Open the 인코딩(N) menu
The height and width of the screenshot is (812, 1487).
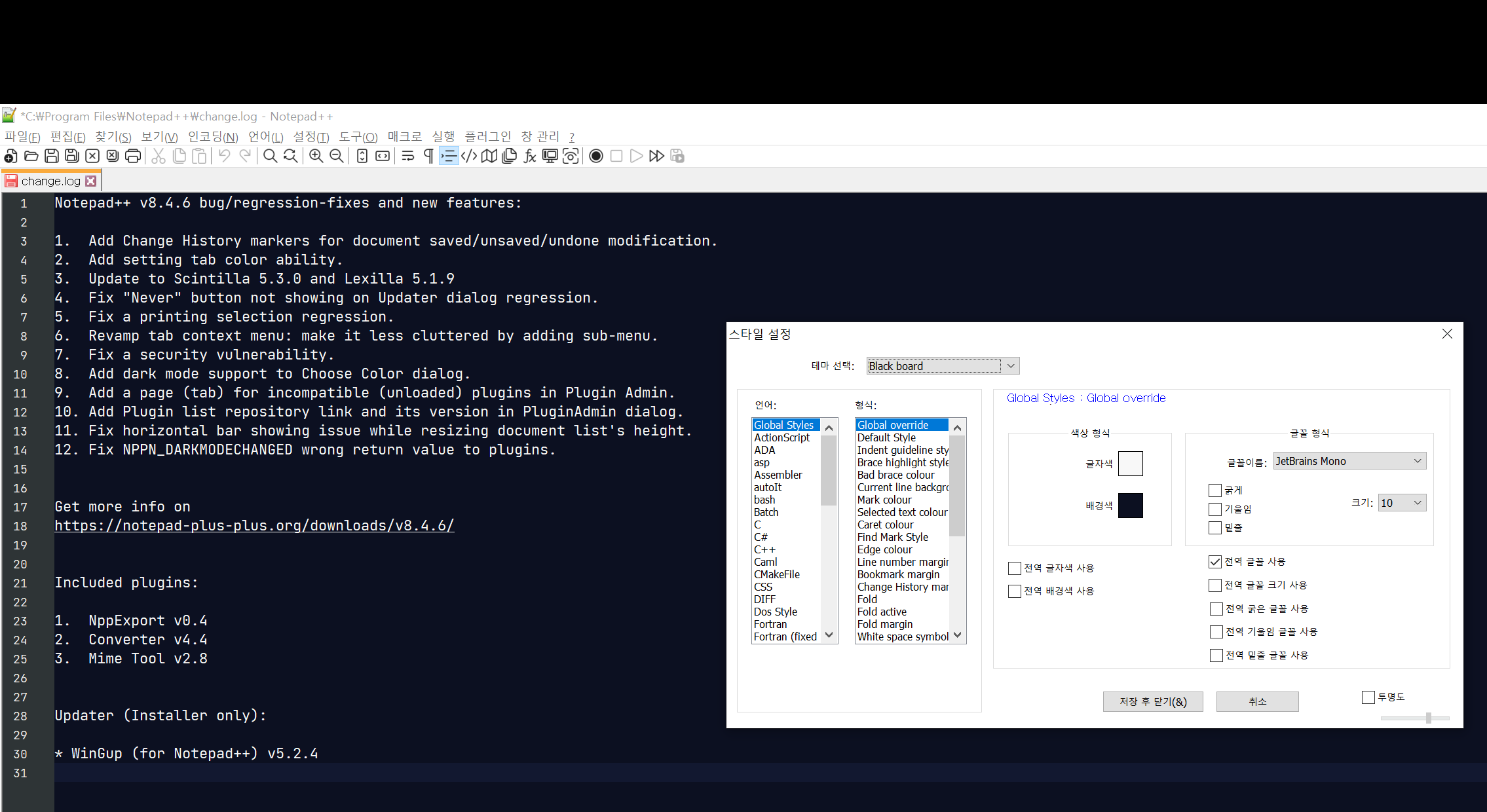(213, 136)
